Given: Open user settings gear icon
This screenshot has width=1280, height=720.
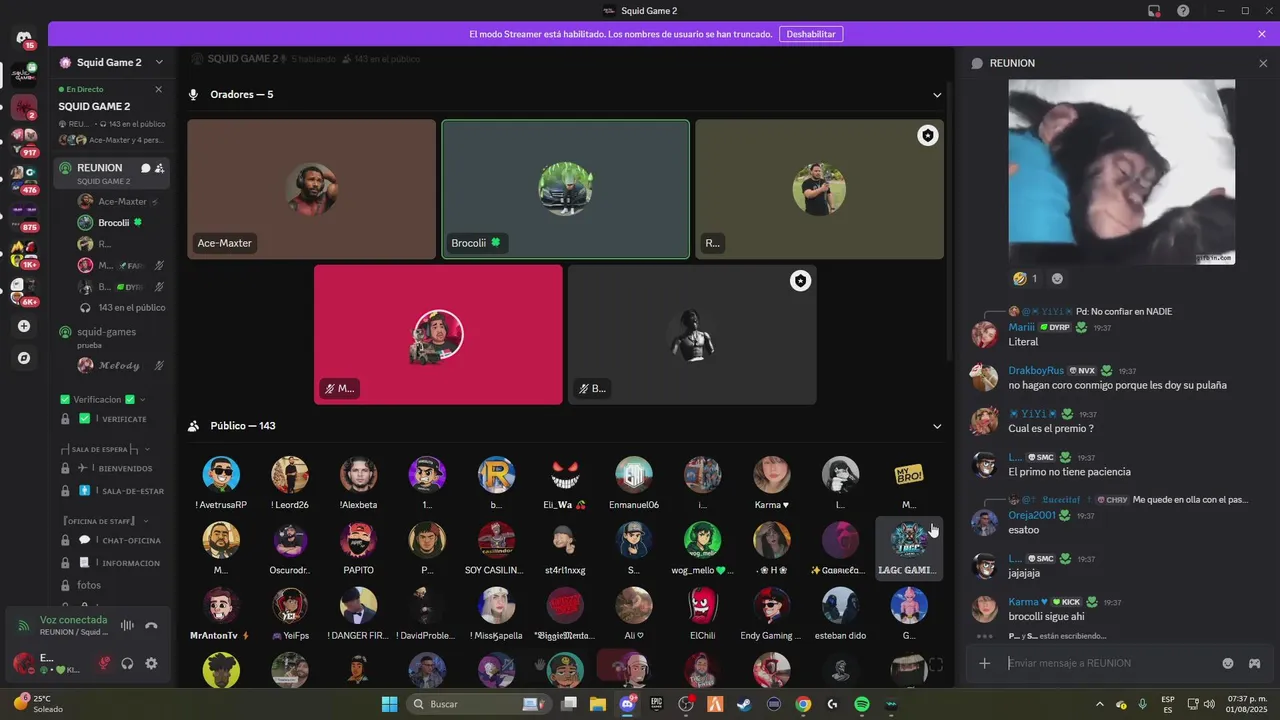Looking at the screenshot, I should point(151,663).
